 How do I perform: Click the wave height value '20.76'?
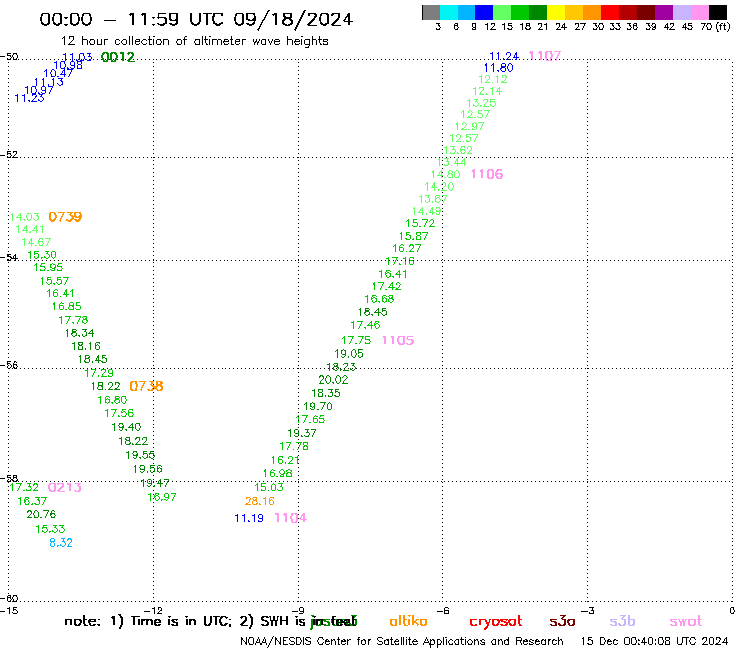point(41,515)
